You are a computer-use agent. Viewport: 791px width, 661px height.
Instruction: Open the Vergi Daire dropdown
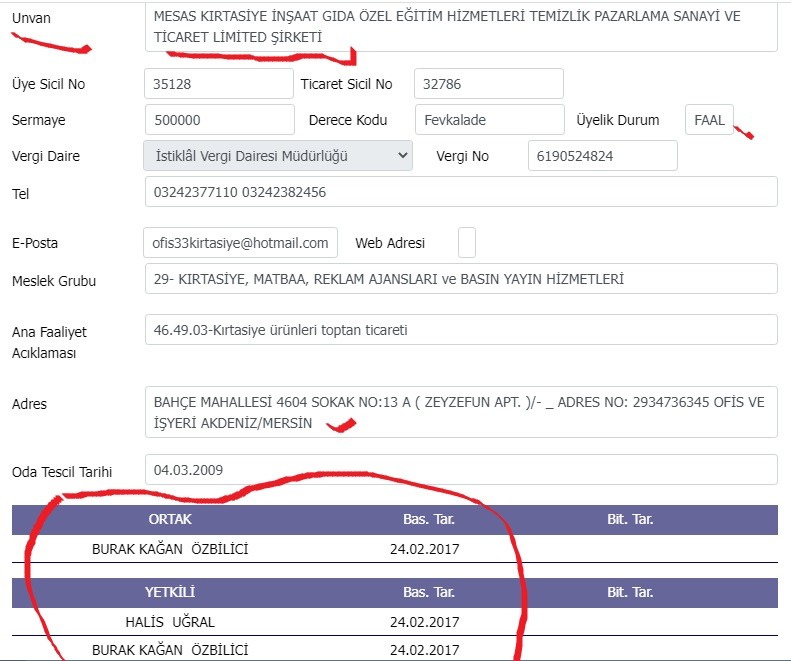278,156
